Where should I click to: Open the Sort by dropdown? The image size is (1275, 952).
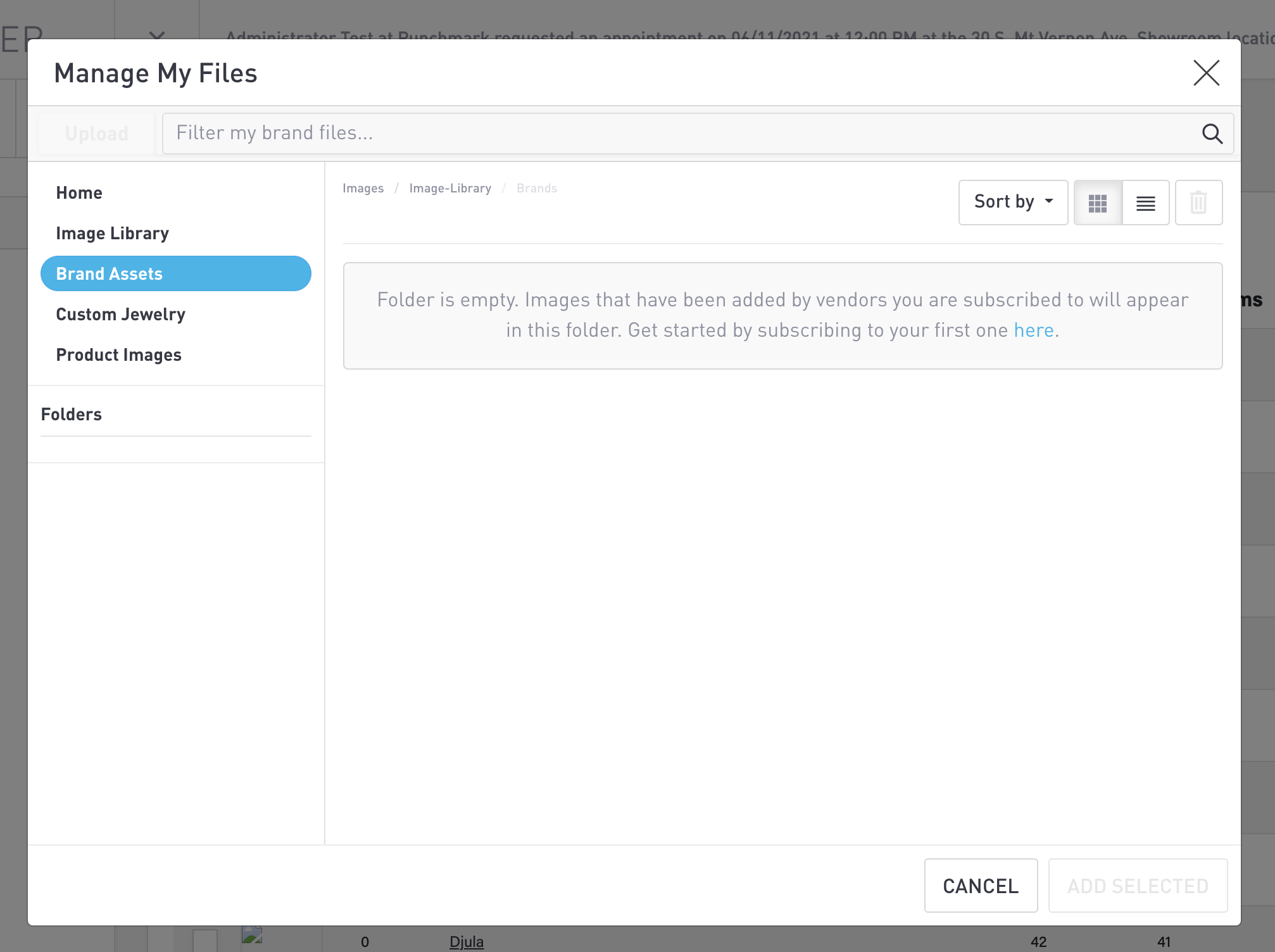coord(1013,202)
